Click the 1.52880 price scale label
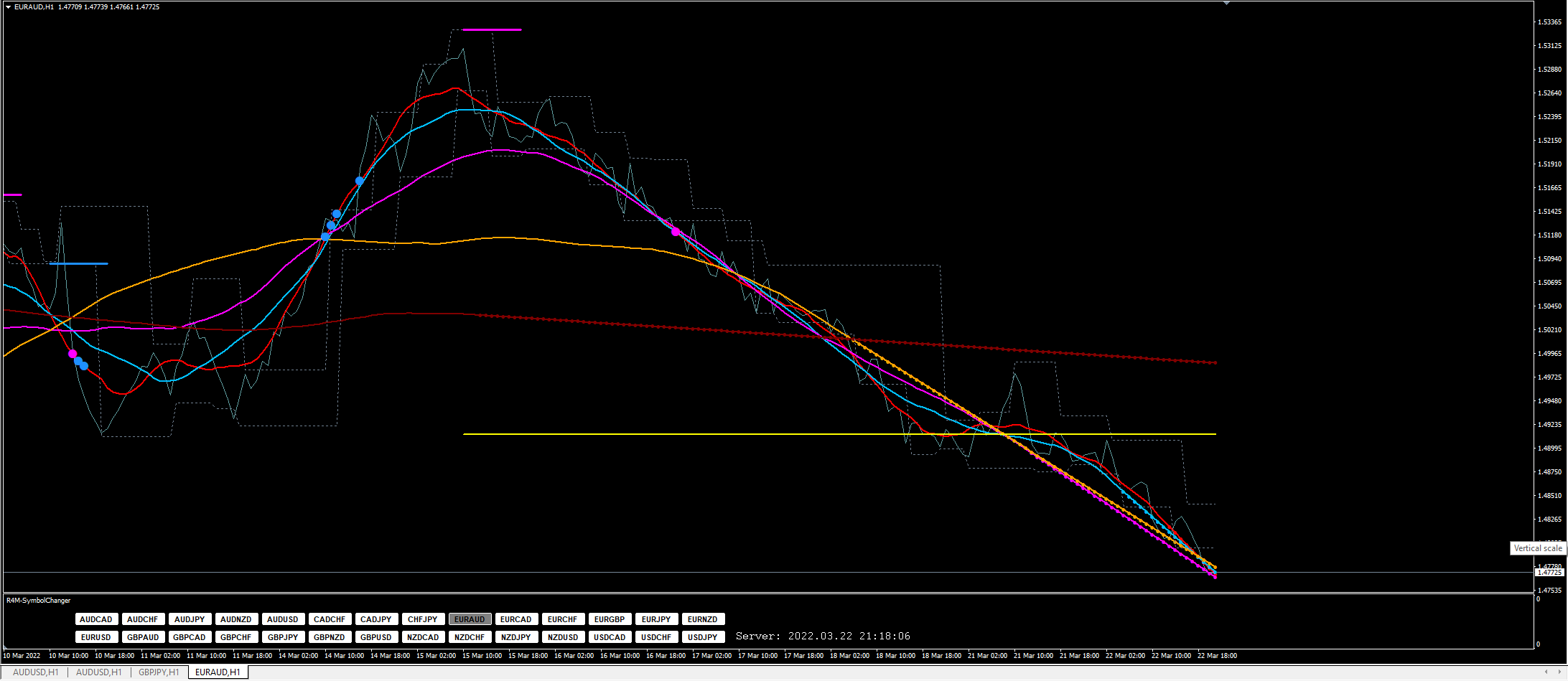Image resolution: width=1568 pixels, height=681 pixels. pyautogui.click(x=1549, y=70)
